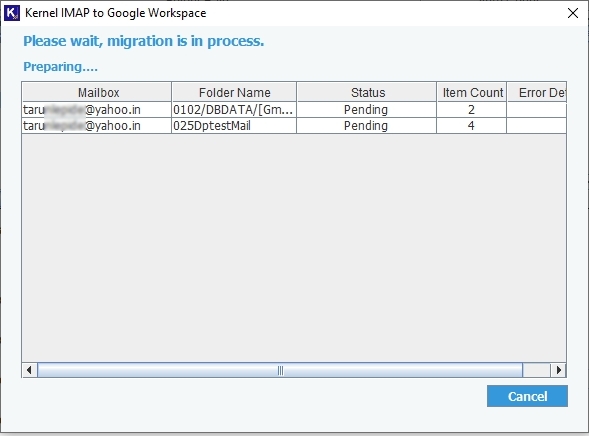Click the window title text

click(115, 13)
